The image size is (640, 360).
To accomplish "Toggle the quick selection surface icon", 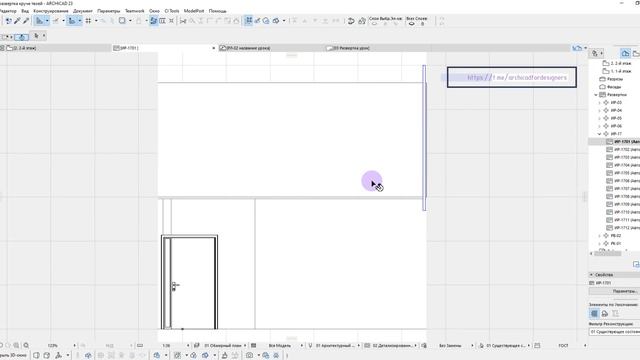I will (x=21, y=37).
